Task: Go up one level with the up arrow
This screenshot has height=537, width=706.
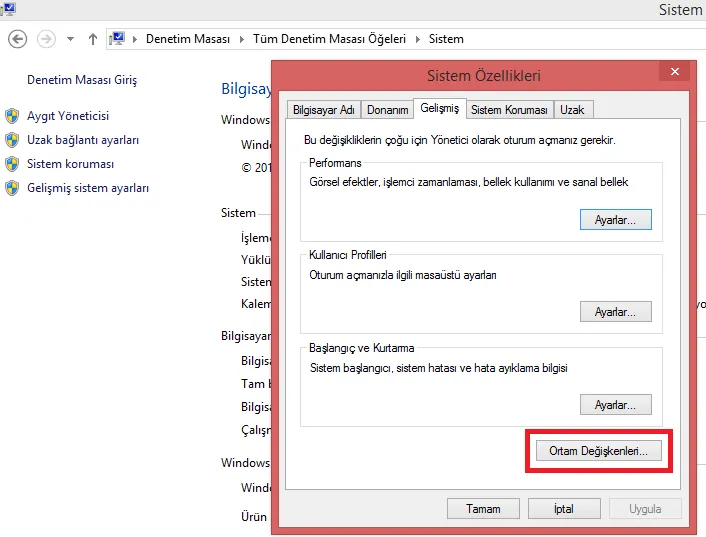Action: coord(93,39)
